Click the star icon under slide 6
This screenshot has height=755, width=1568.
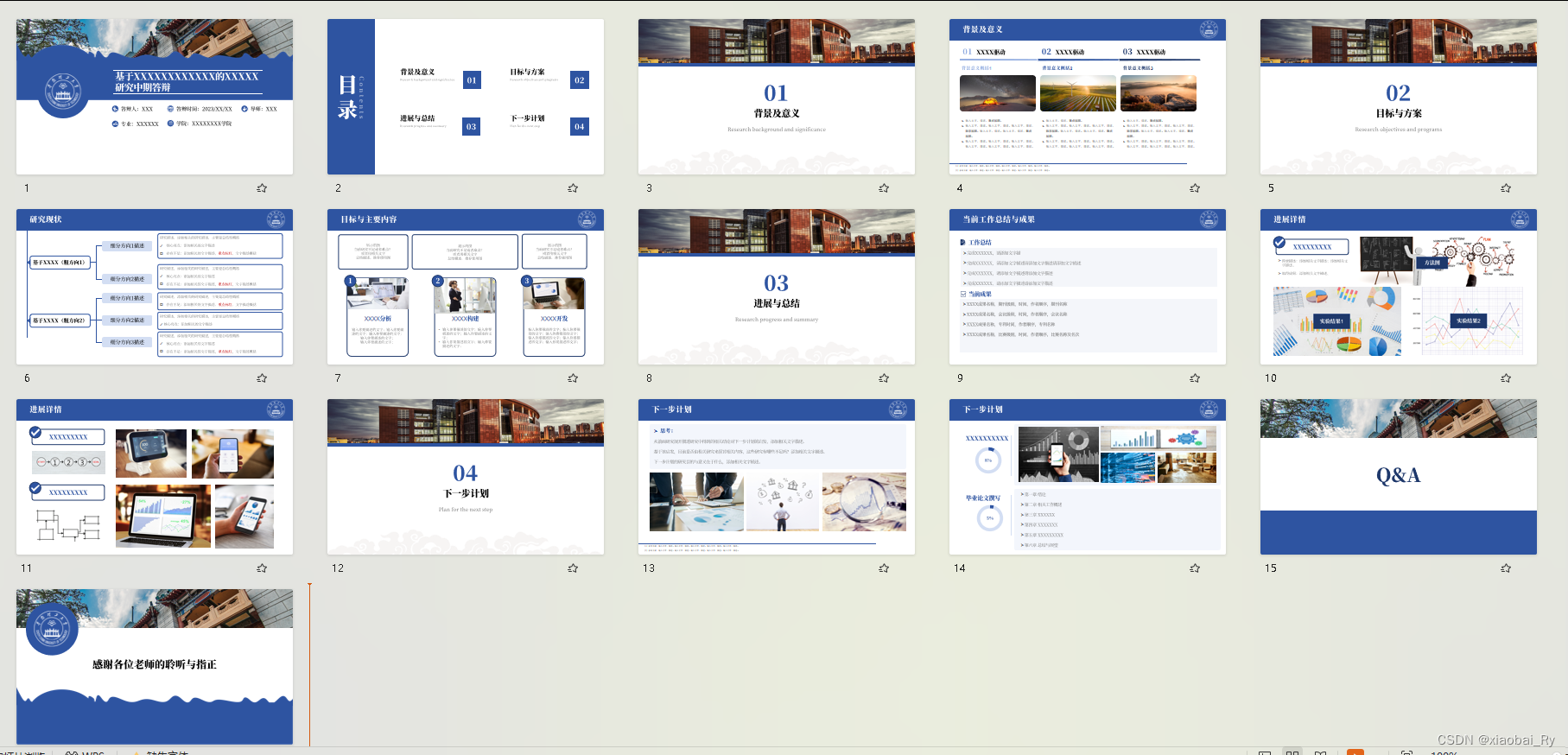tap(262, 377)
